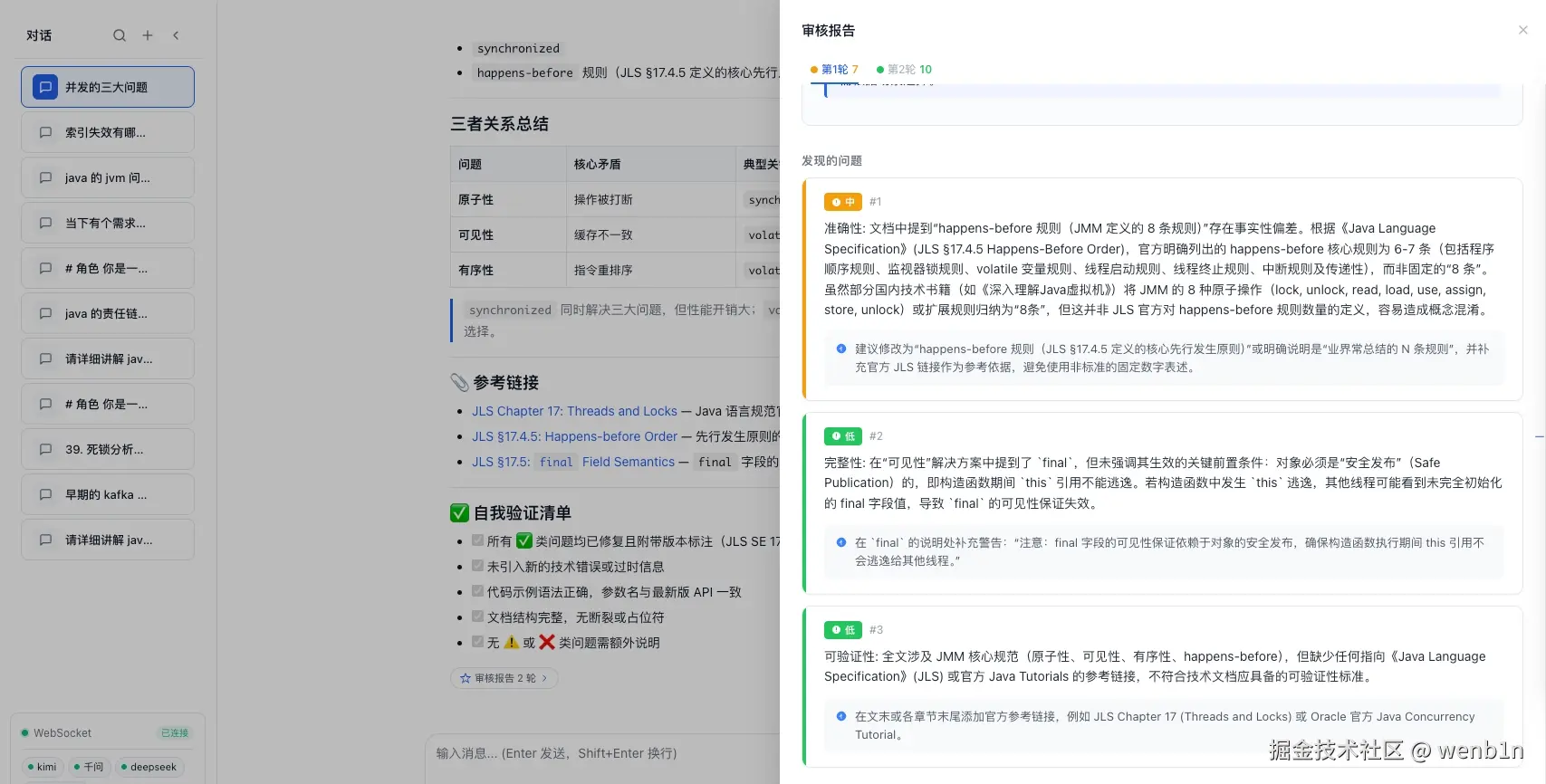The height and width of the screenshot is (784, 1546).
Task: Click the paperclip icon beside 参考链接
Action: point(459,382)
